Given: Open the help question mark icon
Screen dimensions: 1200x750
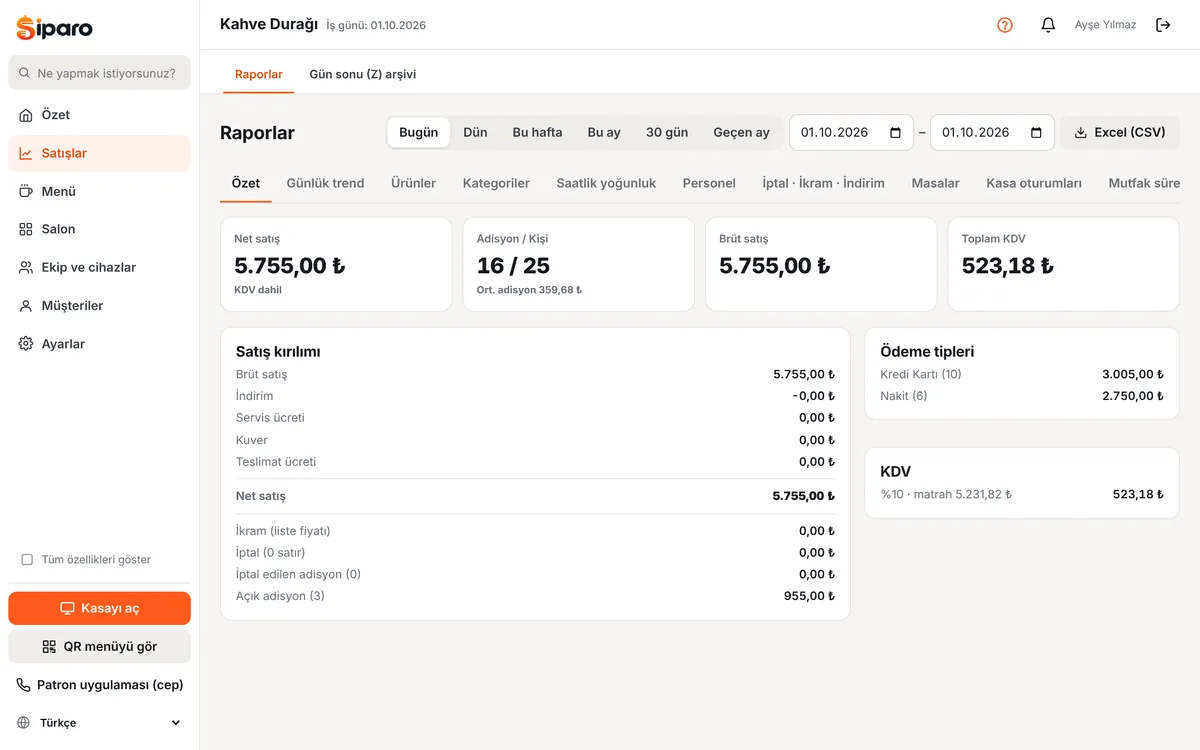Looking at the screenshot, I should (1005, 25).
